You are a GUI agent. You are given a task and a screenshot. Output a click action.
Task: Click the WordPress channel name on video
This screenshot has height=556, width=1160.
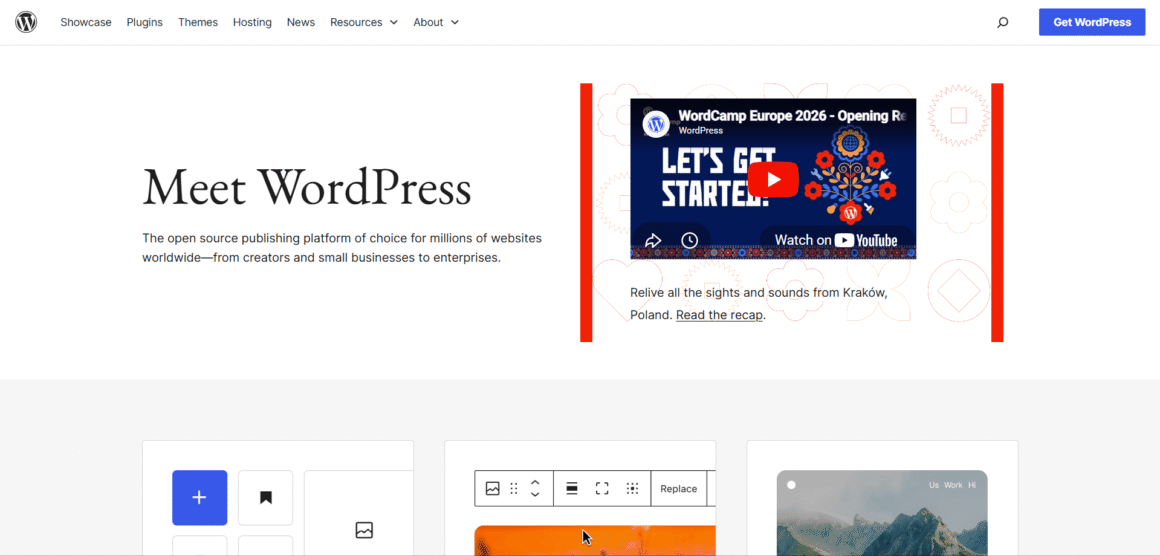coord(701,131)
